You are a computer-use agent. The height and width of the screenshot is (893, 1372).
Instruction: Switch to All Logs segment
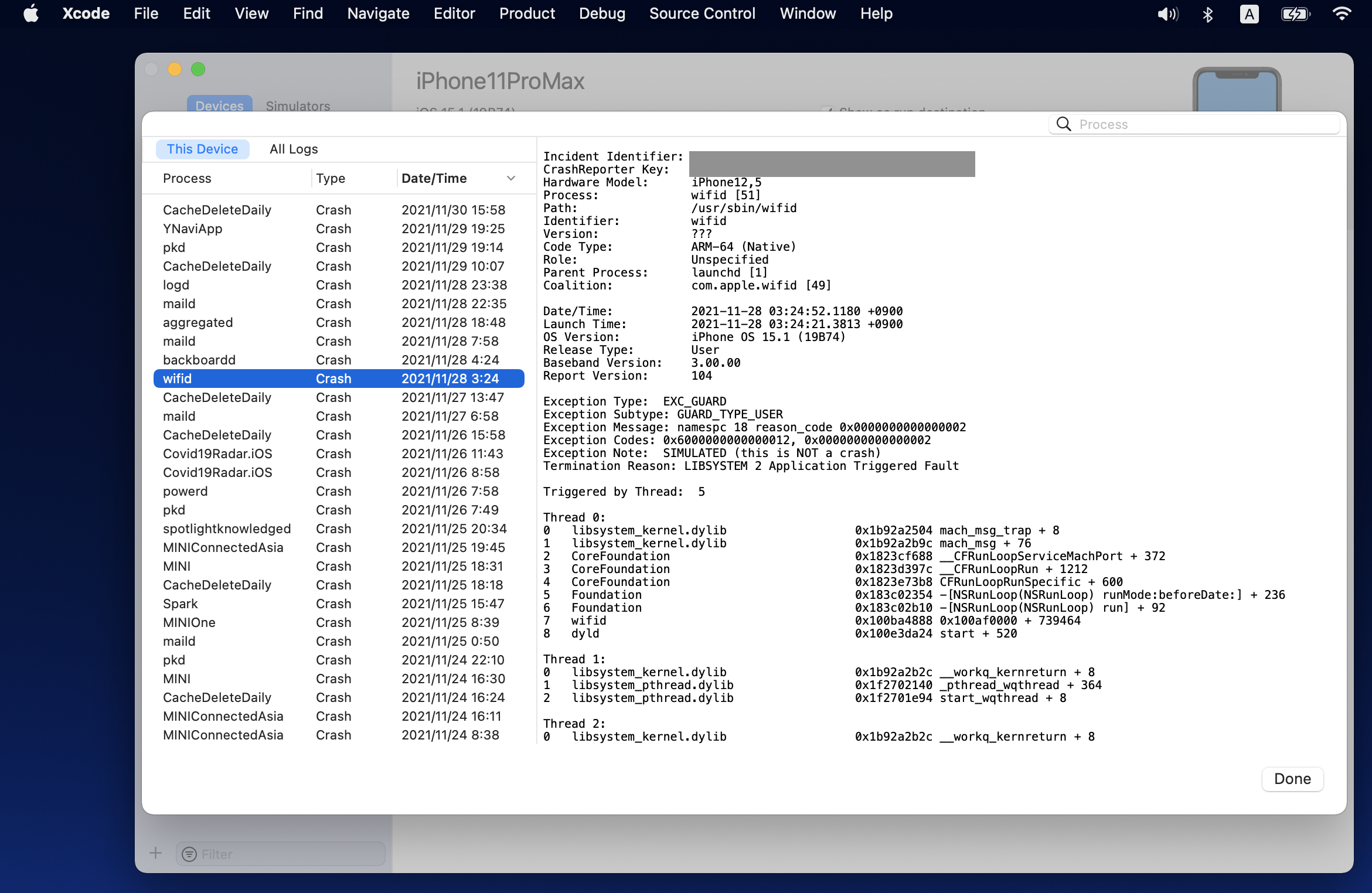click(x=294, y=149)
